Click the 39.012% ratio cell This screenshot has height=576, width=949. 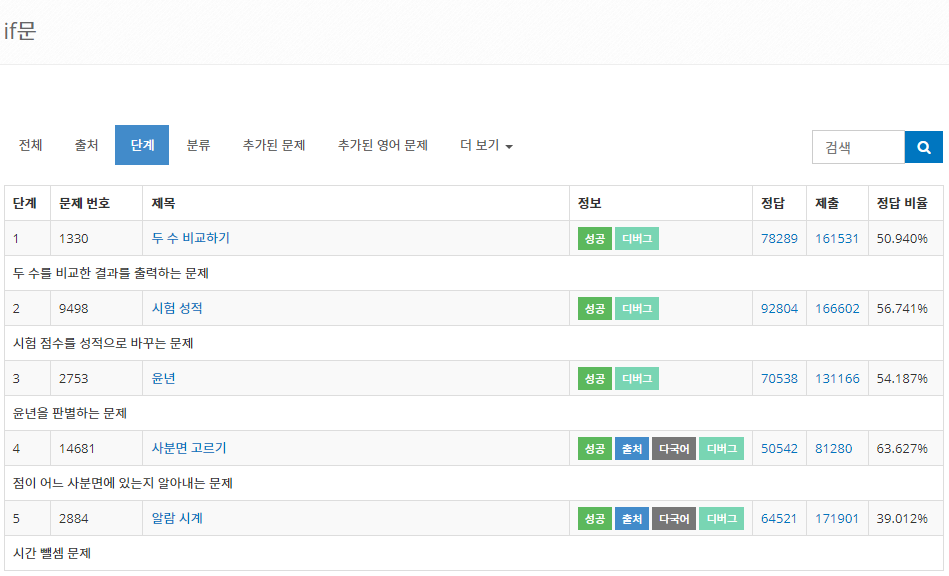click(x=905, y=519)
